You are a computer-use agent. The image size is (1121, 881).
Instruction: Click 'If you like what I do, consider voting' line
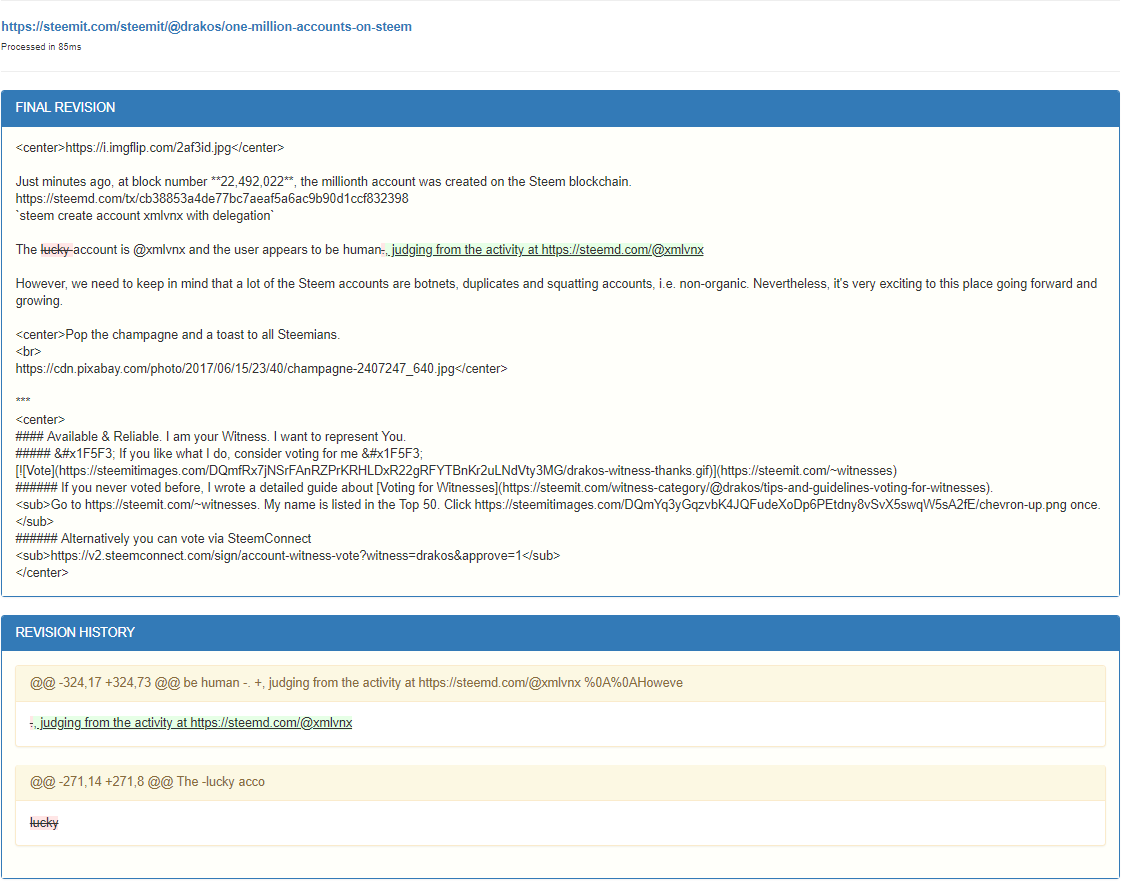[x=219, y=454]
